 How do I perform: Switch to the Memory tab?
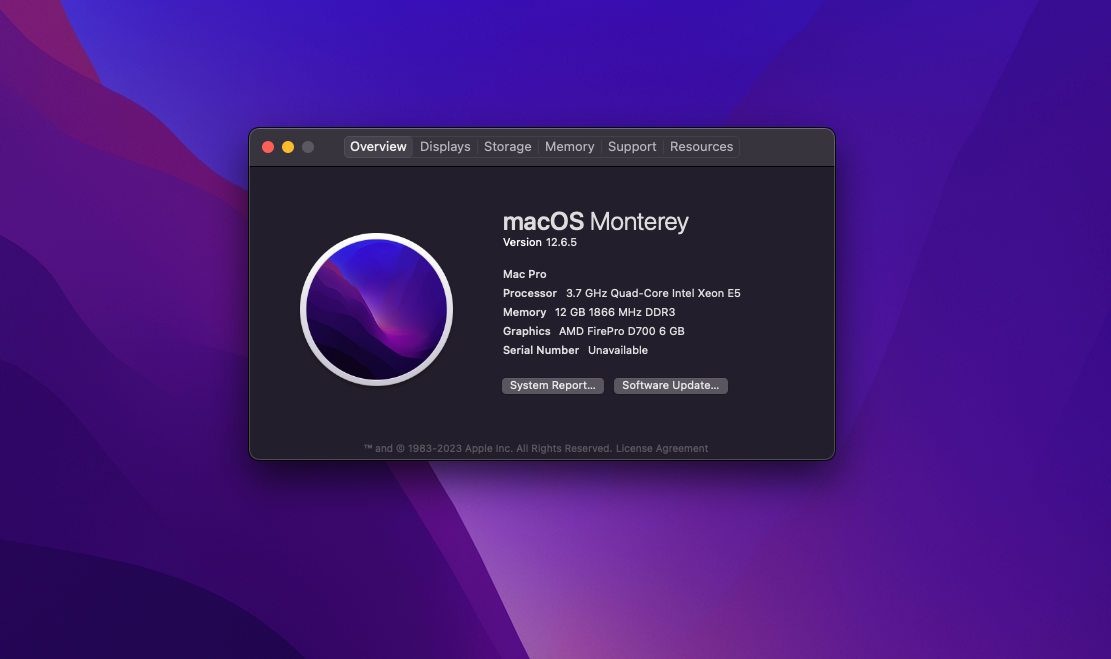(x=569, y=147)
